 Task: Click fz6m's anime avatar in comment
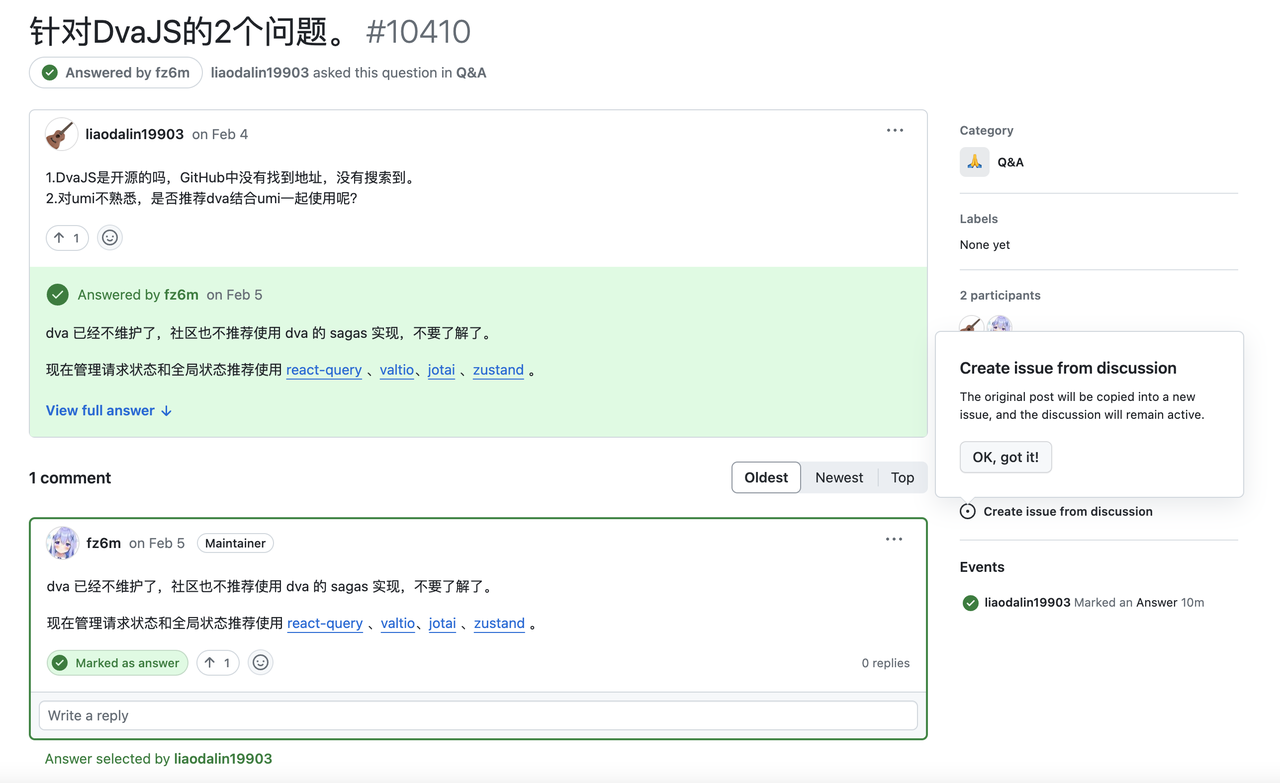[62, 543]
